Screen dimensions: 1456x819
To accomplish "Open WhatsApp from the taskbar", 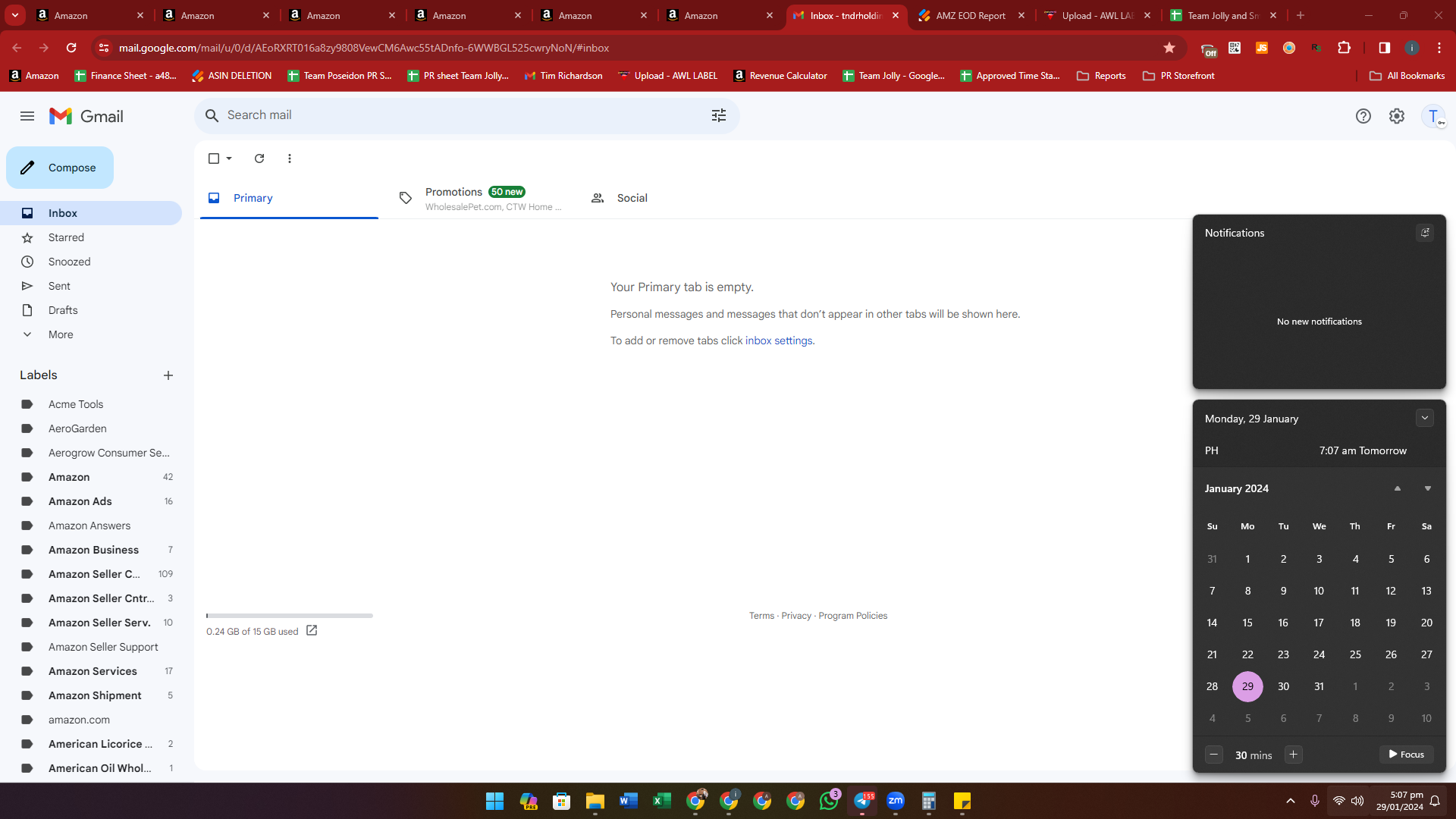I will coord(829,801).
